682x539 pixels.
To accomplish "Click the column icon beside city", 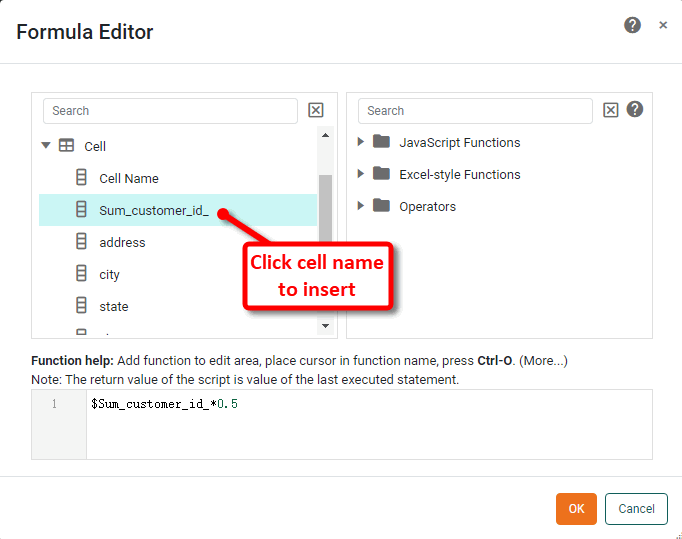I will 81,274.
